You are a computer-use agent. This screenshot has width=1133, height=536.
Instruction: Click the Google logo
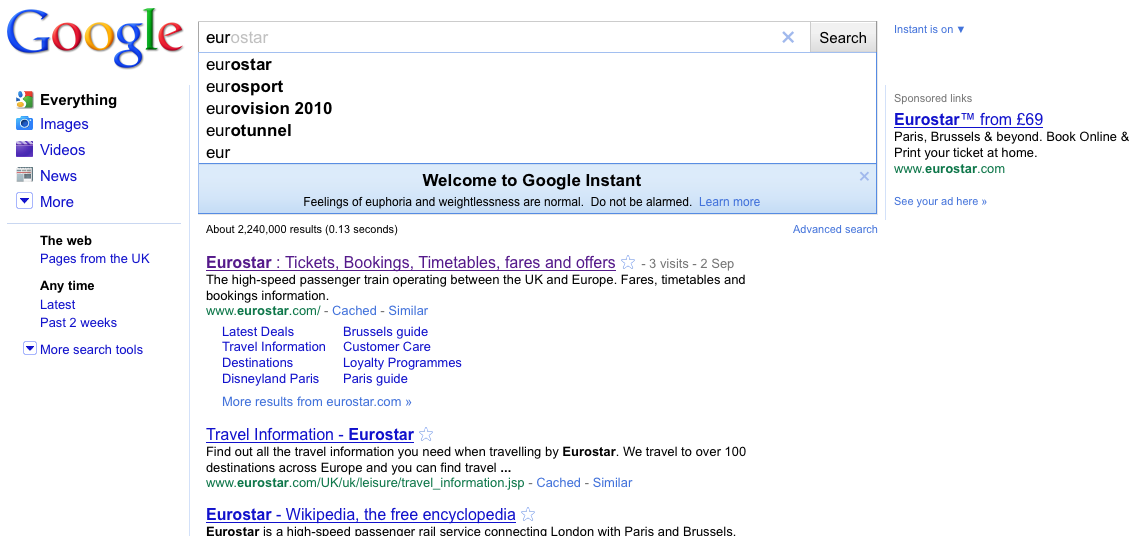[95, 38]
